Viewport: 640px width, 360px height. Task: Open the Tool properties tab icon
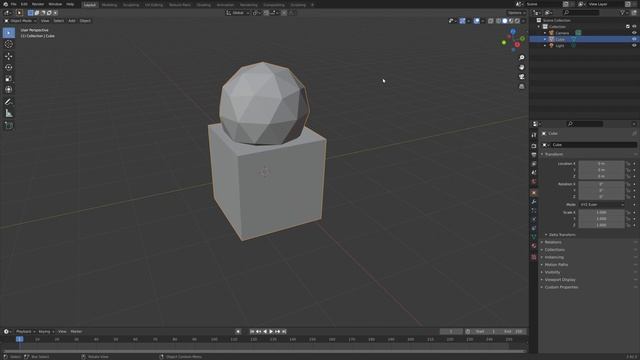534,135
